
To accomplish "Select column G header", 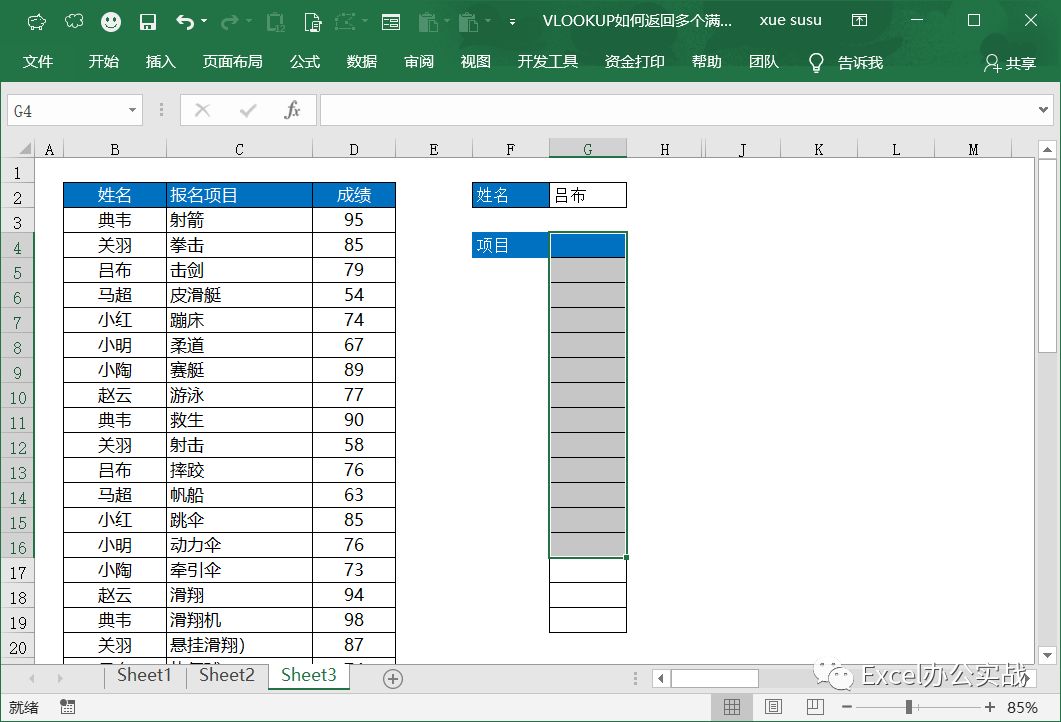I will click(x=587, y=149).
